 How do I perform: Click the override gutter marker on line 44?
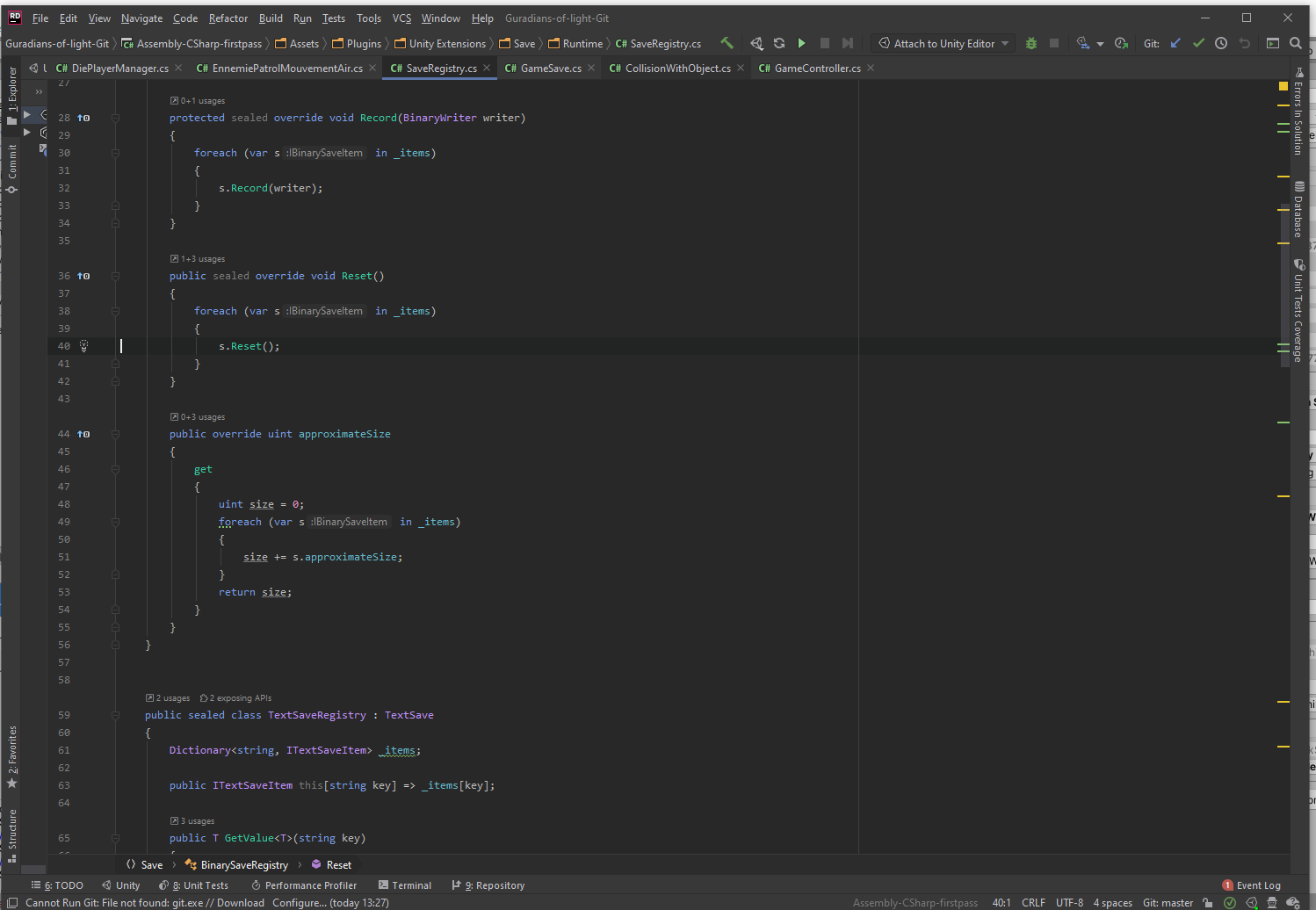point(83,434)
